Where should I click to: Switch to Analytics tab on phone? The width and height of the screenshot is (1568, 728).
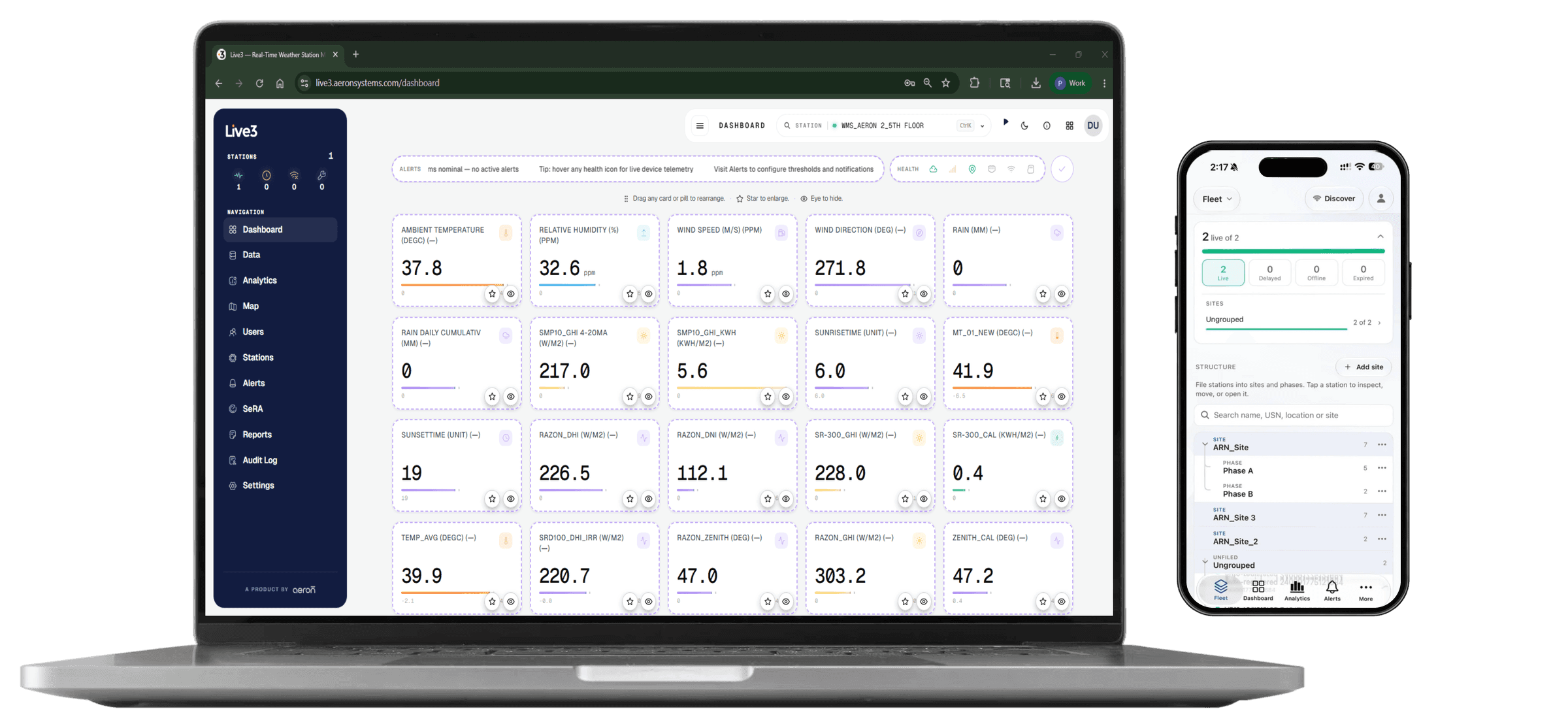pos(1297,591)
